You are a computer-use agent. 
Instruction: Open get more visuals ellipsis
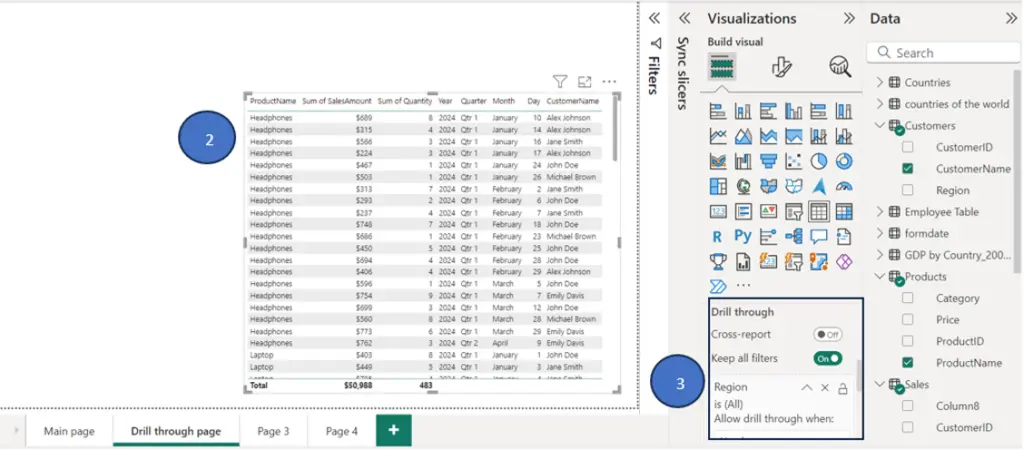coord(743,285)
